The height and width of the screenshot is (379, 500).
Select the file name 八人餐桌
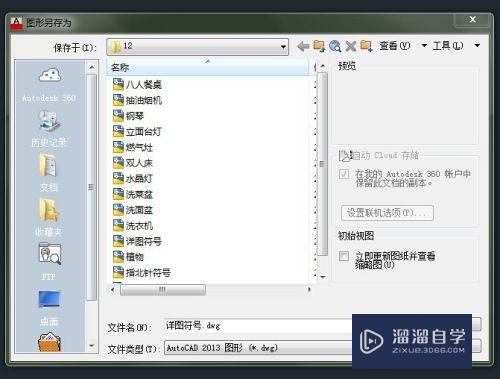[144, 85]
